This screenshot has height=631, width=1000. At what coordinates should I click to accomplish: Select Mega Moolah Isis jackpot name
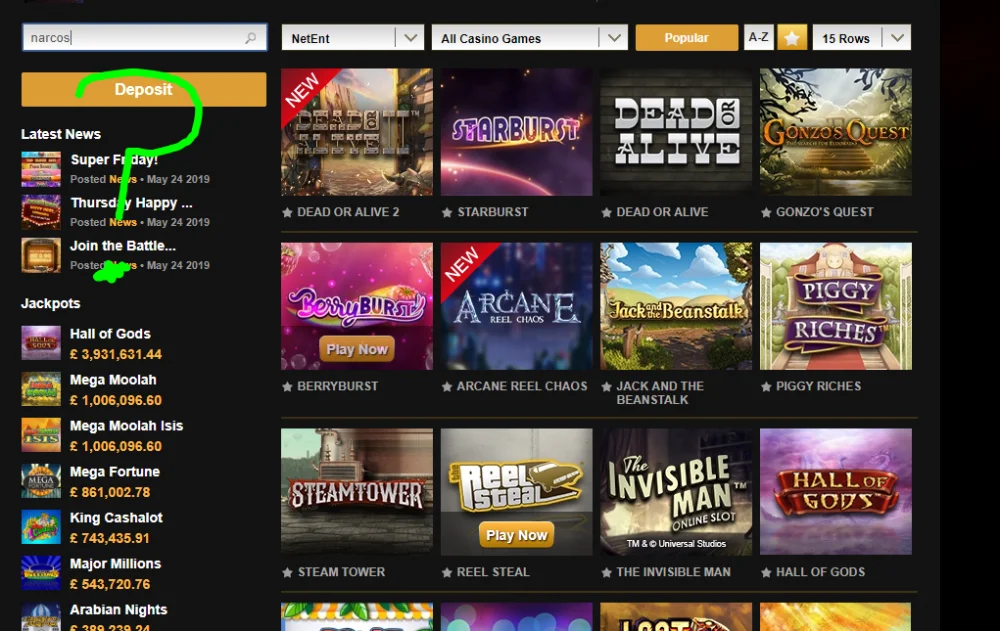(126, 426)
